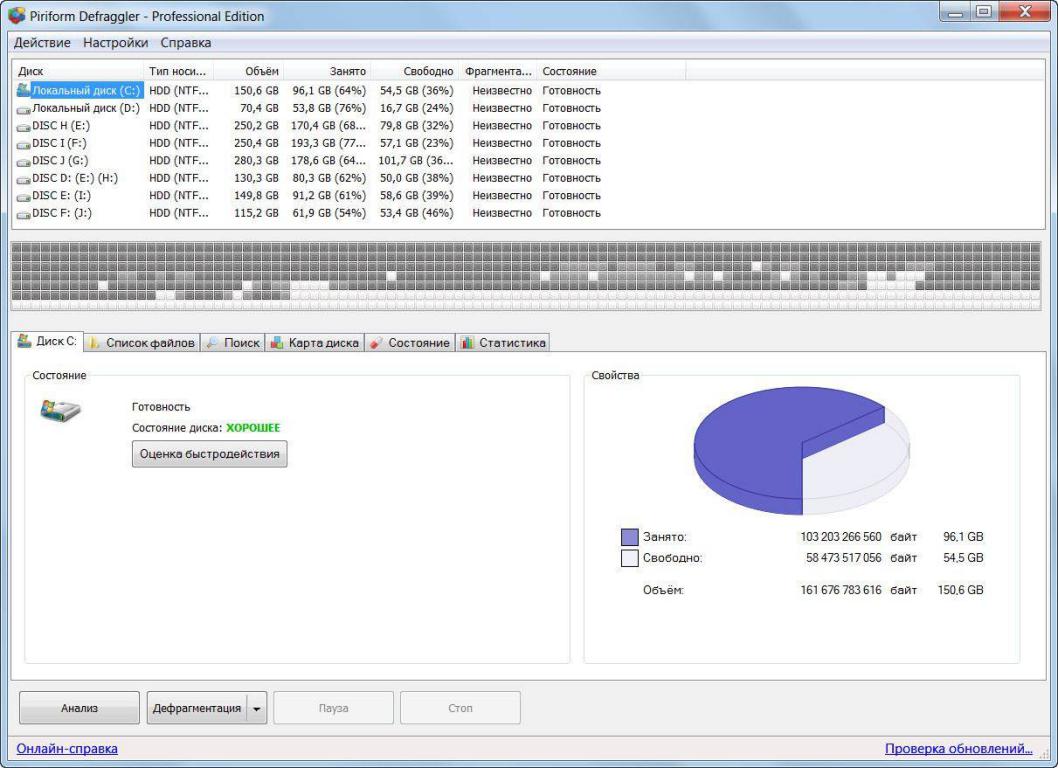The width and height of the screenshot is (1058, 768).
Task: Click the blue Занято legend swatch
Action: click(x=629, y=537)
